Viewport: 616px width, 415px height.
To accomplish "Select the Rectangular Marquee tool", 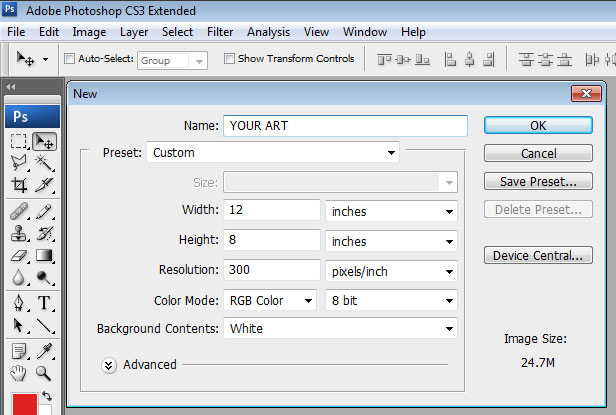I will (18, 141).
